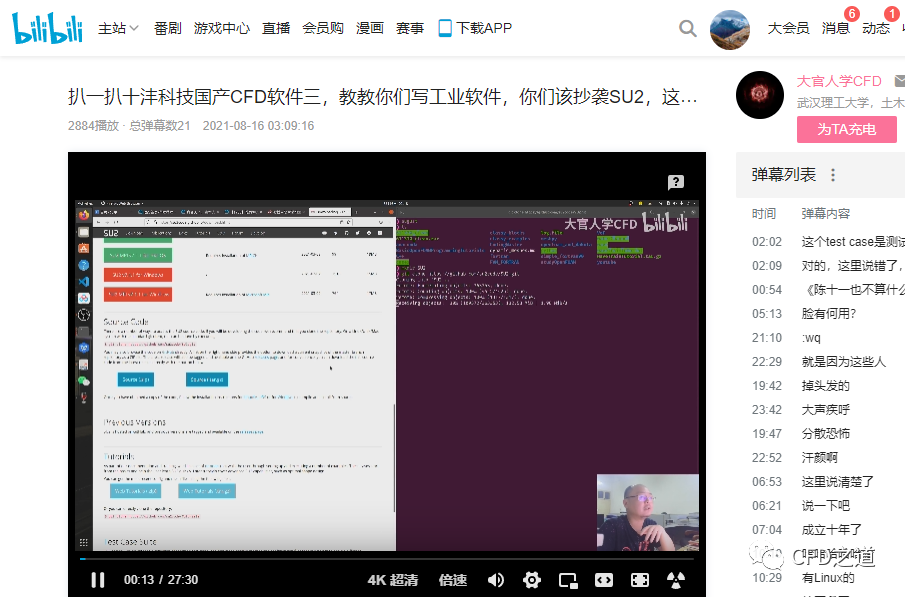The image size is (905, 597).
Task: Open the 漫画 menu item
Action: [369, 28]
